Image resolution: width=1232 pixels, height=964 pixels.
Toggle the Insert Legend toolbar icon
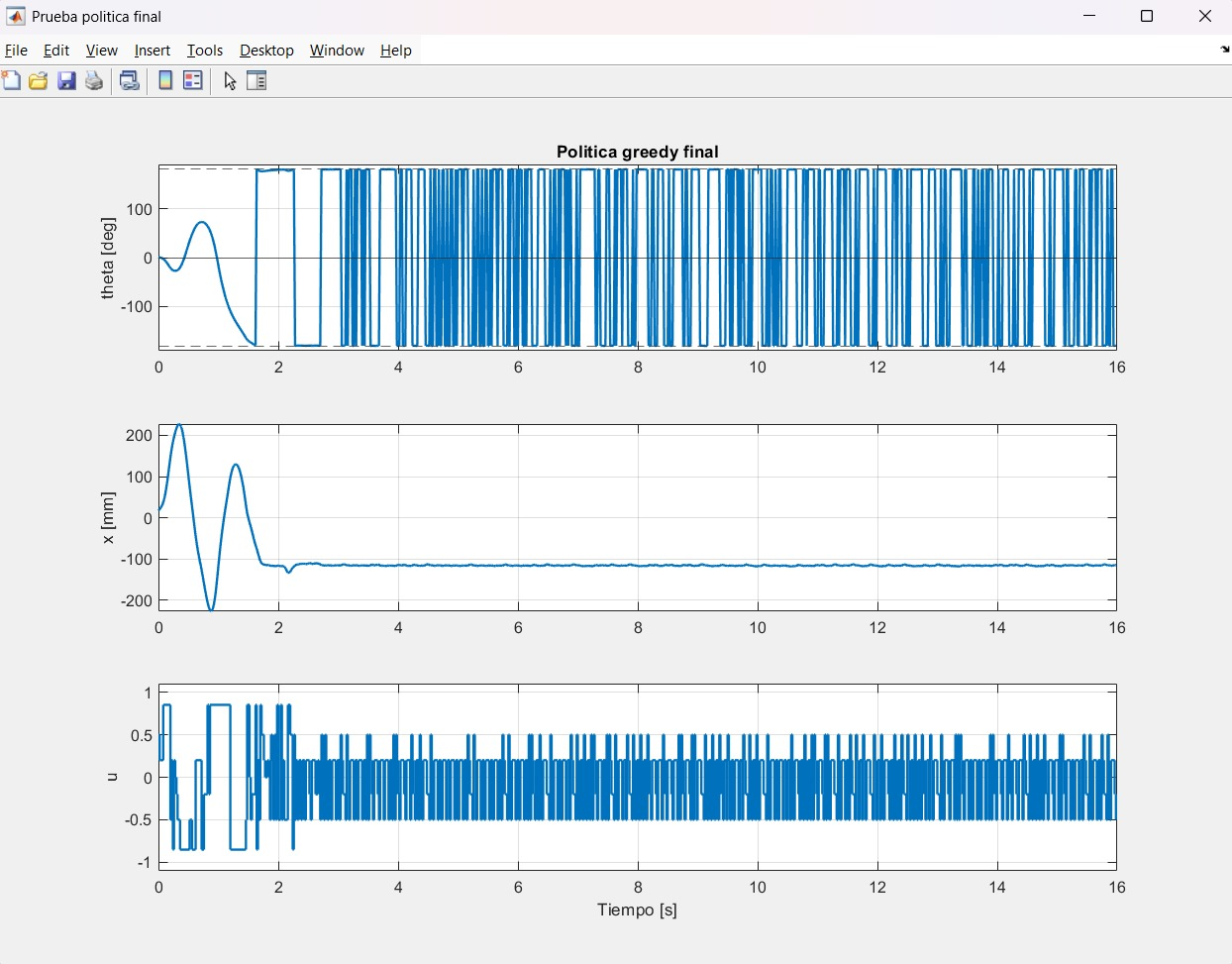click(193, 81)
